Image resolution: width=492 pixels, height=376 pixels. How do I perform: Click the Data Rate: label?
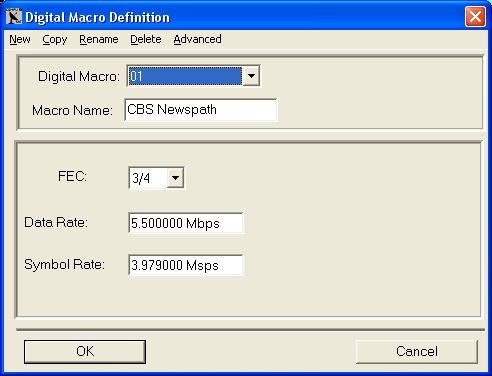(56, 222)
